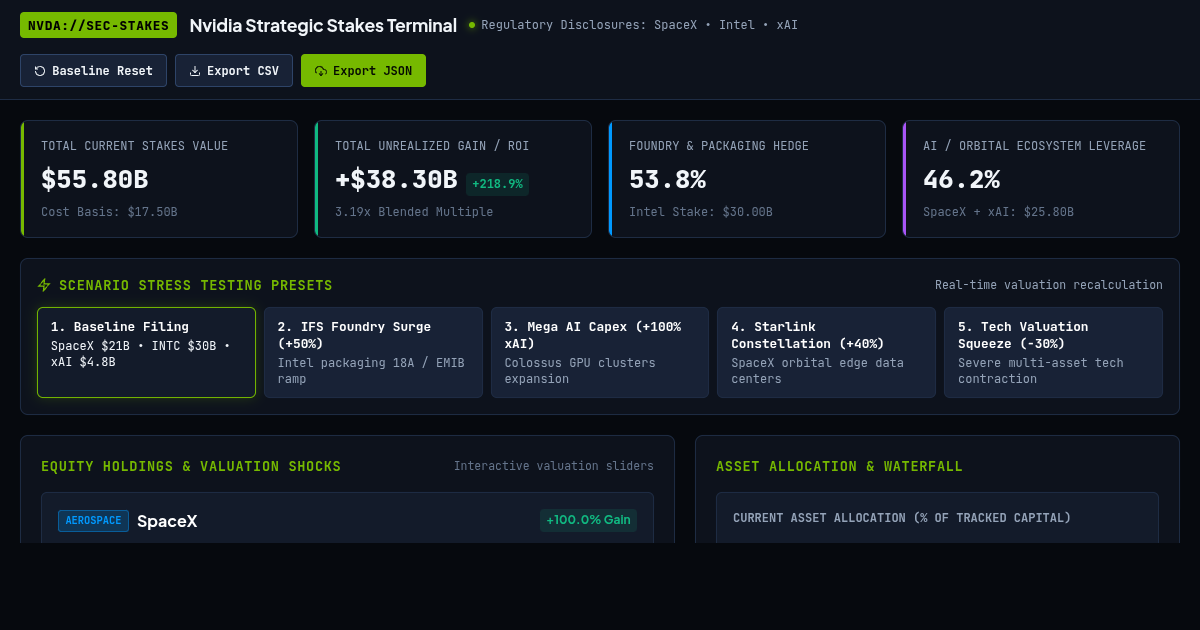1200x630 pixels.
Task: Click the green status dot beside Regulatory Disclosures
Action: coord(471,25)
